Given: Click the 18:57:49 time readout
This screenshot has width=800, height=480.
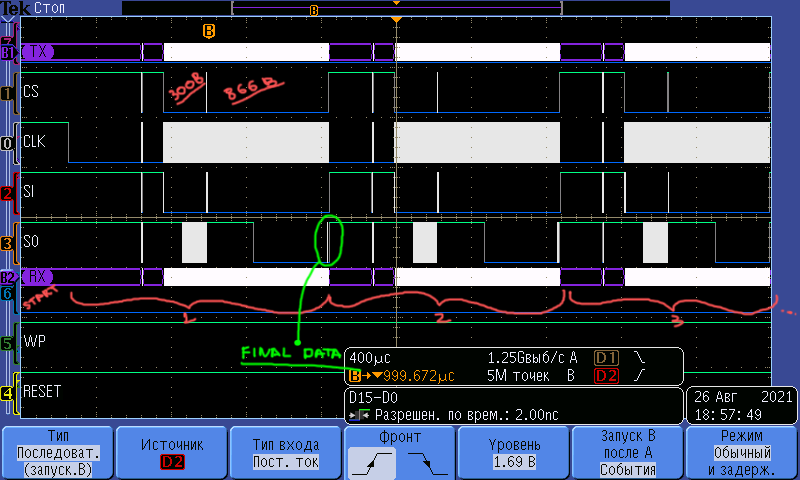Looking at the screenshot, I should (728, 415).
